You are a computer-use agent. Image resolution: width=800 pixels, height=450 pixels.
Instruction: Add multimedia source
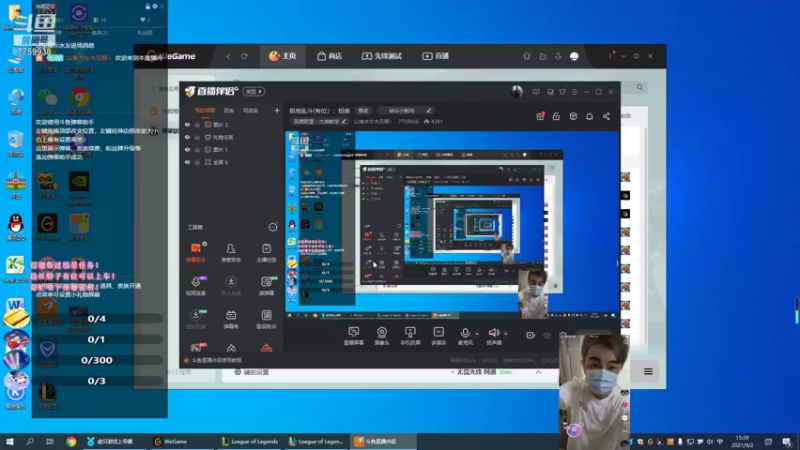(x=439, y=336)
